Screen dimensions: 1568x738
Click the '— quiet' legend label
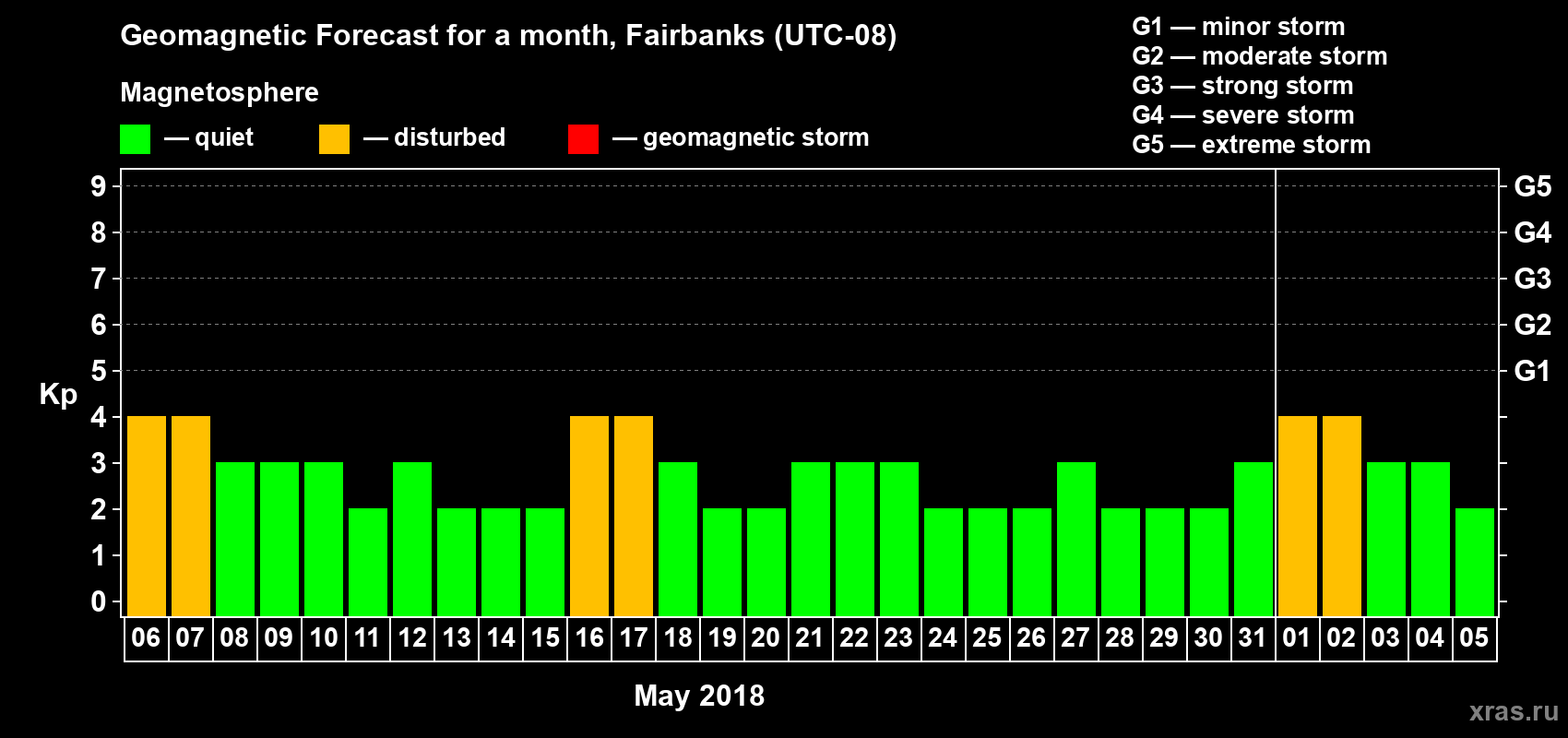click(x=208, y=138)
